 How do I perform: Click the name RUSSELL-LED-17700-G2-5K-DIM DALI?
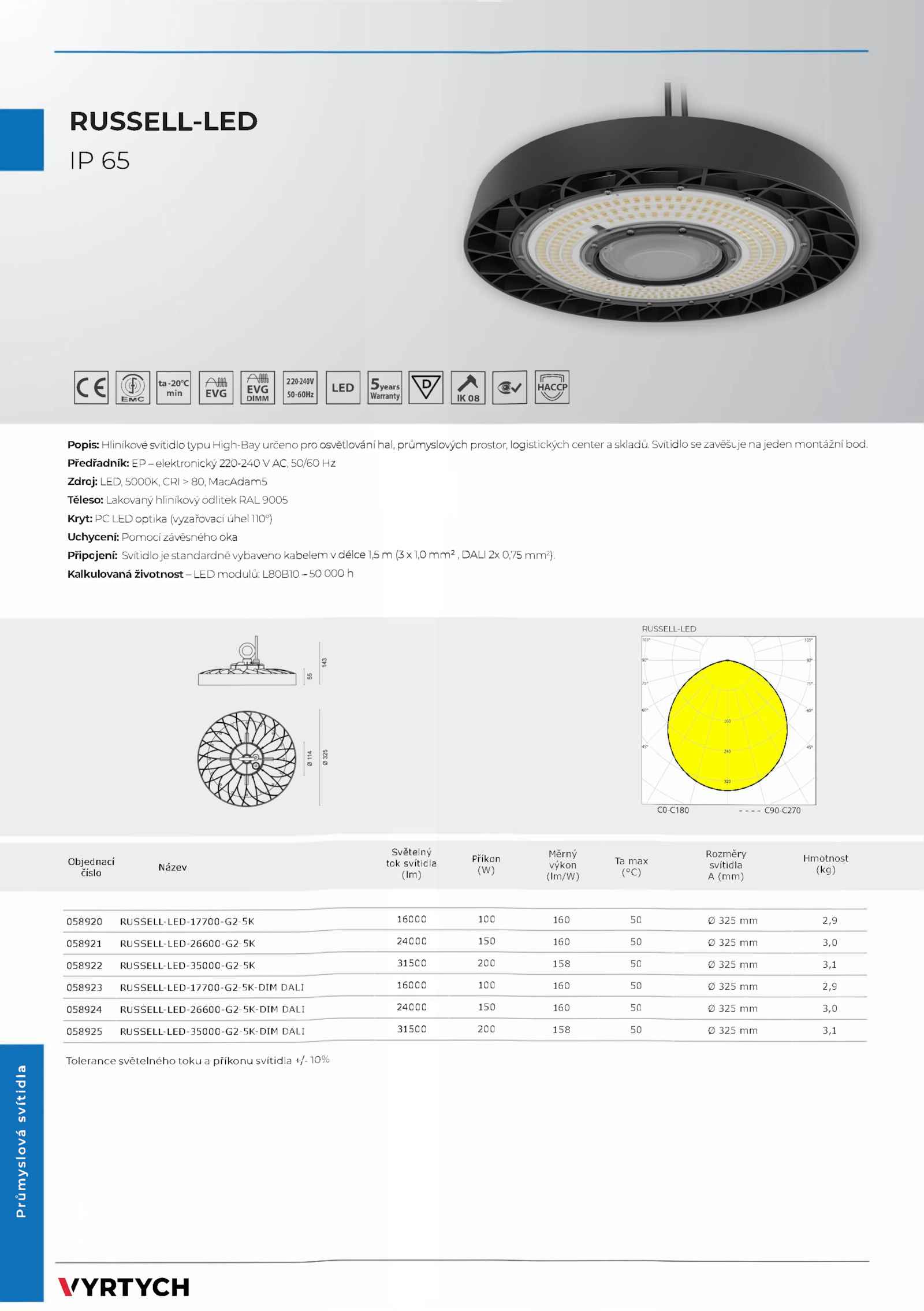(x=212, y=987)
